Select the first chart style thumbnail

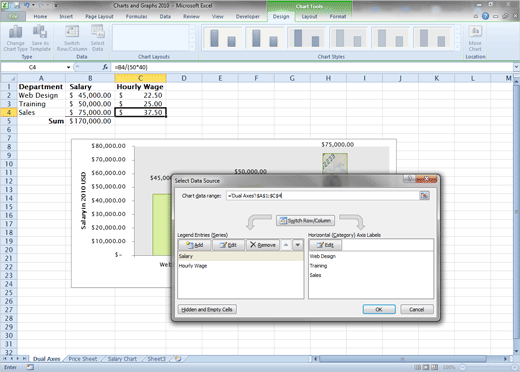pyautogui.click(x=223, y=39)
